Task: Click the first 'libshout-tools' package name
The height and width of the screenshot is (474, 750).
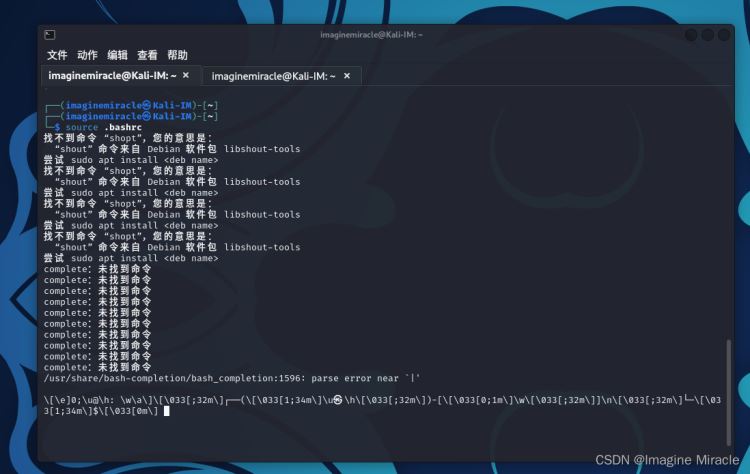Action: point(262,149)
